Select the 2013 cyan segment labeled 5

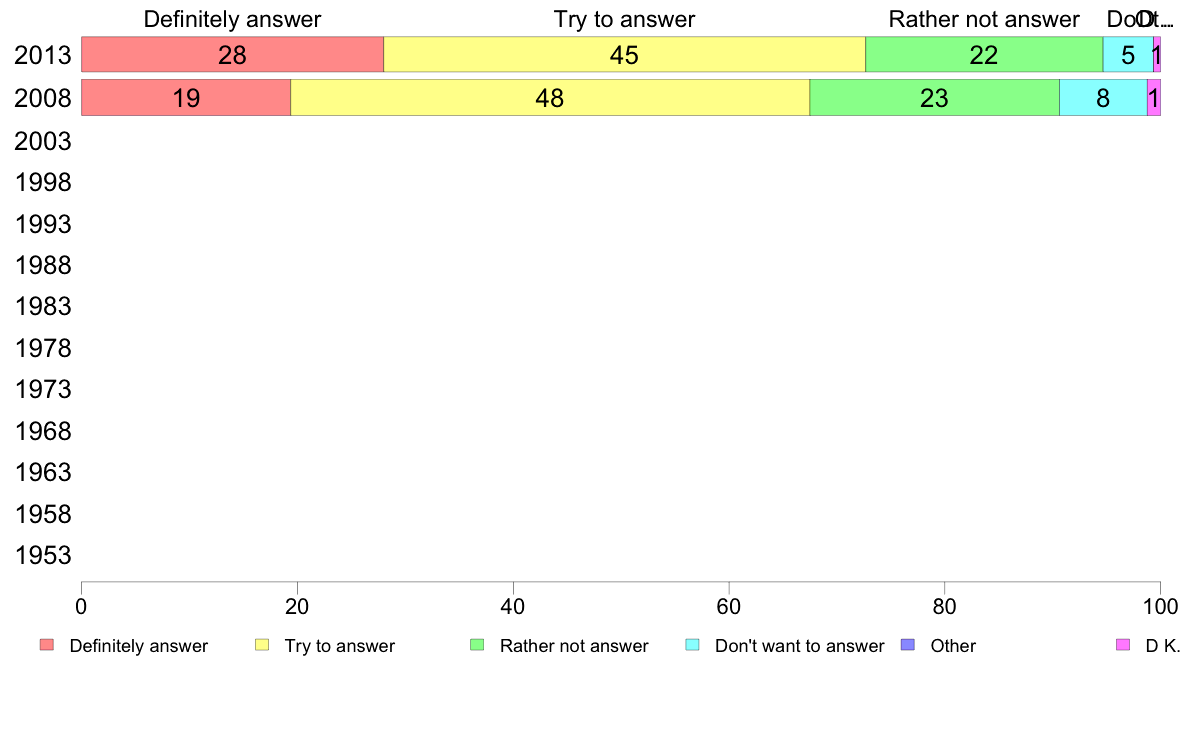point(1128,55)
